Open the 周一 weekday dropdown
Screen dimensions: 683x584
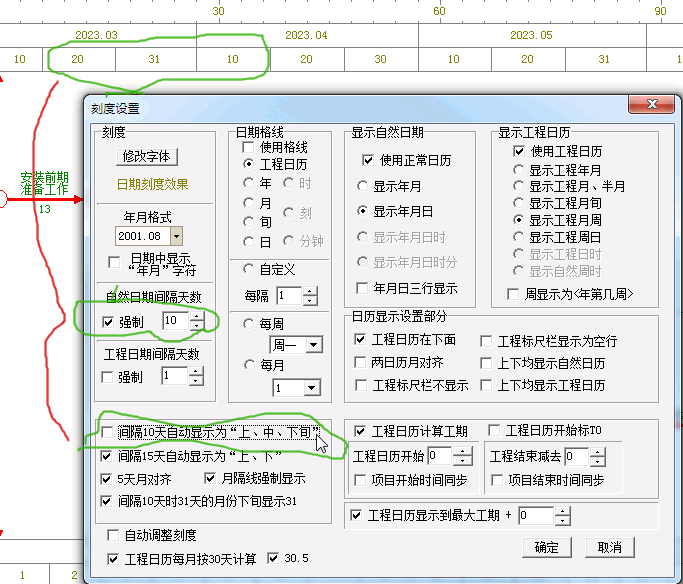tap(314, 345)
